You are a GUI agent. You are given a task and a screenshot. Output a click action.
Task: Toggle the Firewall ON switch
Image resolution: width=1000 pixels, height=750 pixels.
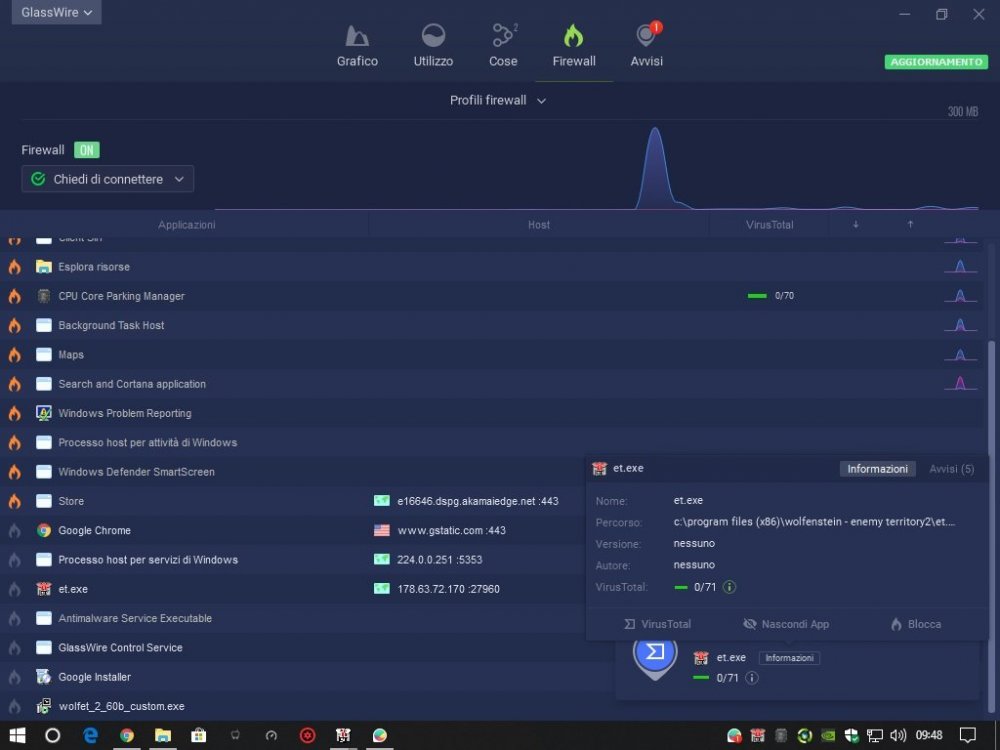(87, 150)
